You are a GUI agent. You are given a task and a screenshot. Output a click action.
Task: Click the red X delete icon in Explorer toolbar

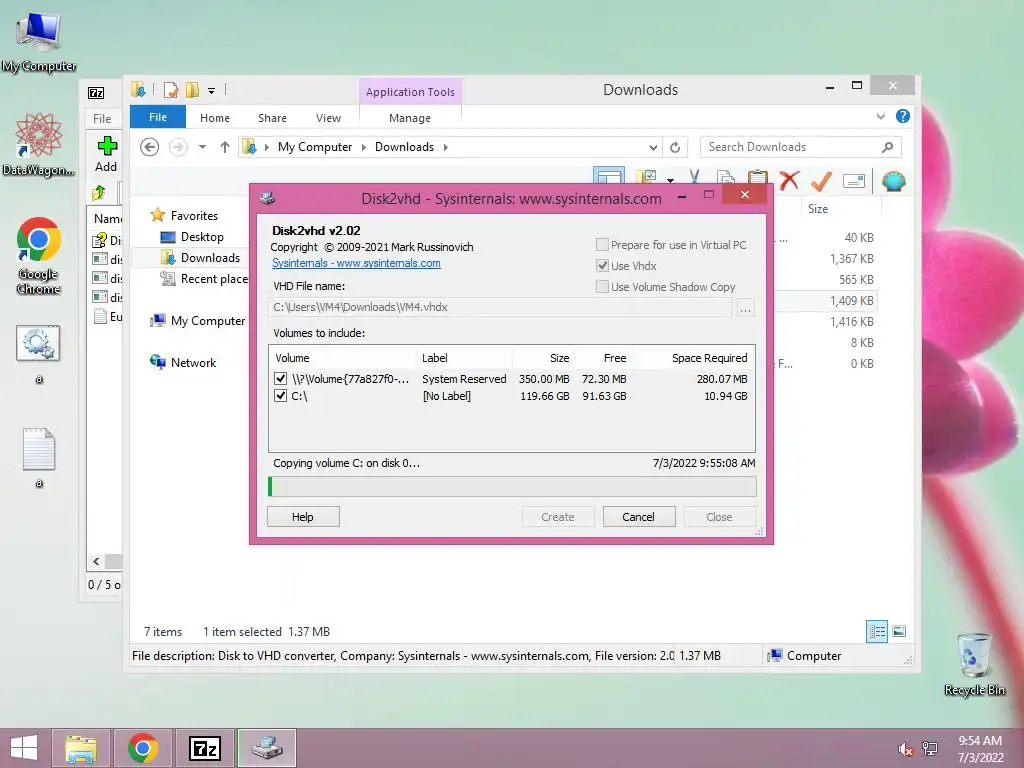[790, 180]
